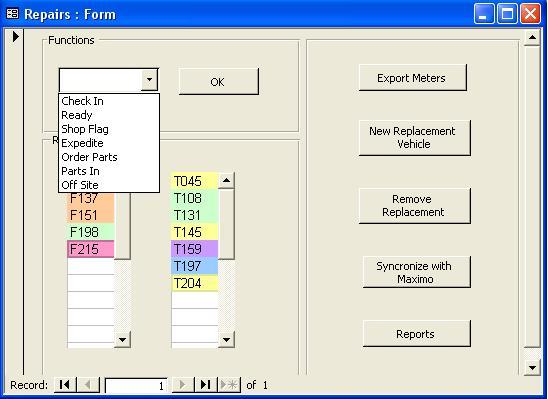Go to next record navigation icon

pyautogui.click(x=182, y=385)
